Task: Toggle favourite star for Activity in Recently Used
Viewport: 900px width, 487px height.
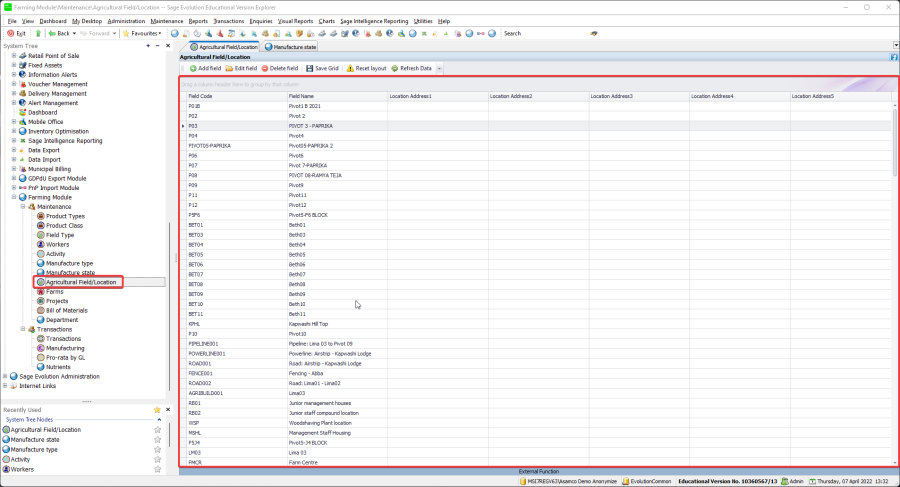Action: [x=157, y=459]
